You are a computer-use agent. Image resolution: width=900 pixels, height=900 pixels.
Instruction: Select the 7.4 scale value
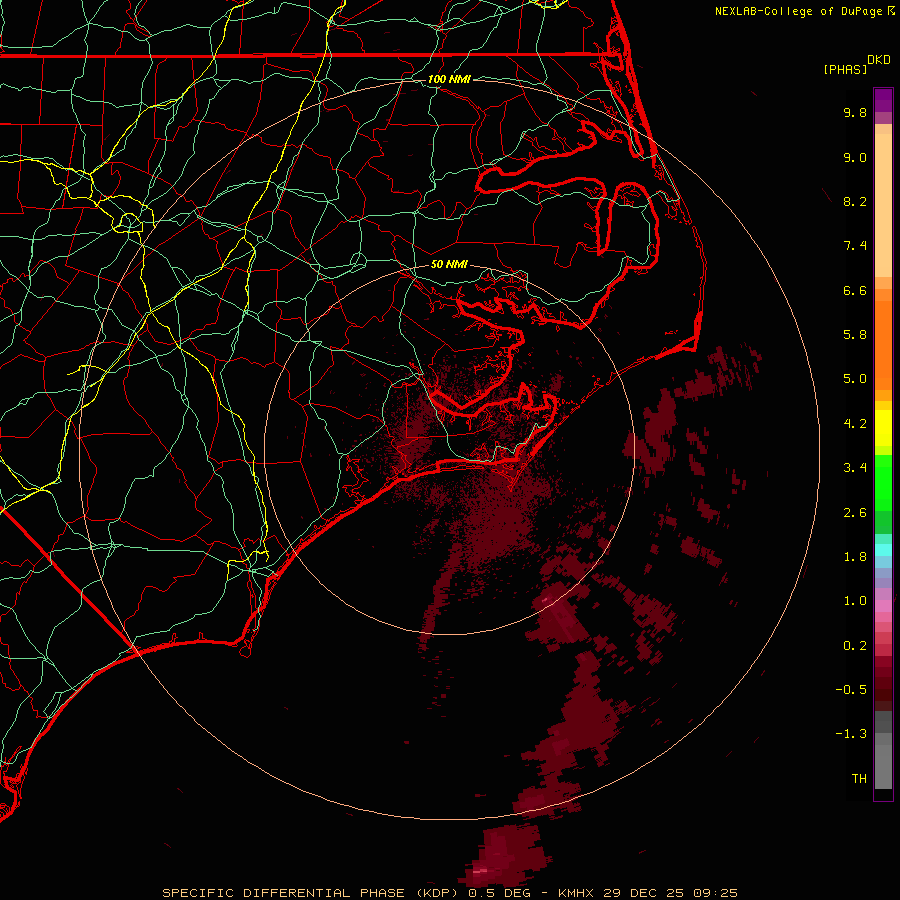[855, 246]
